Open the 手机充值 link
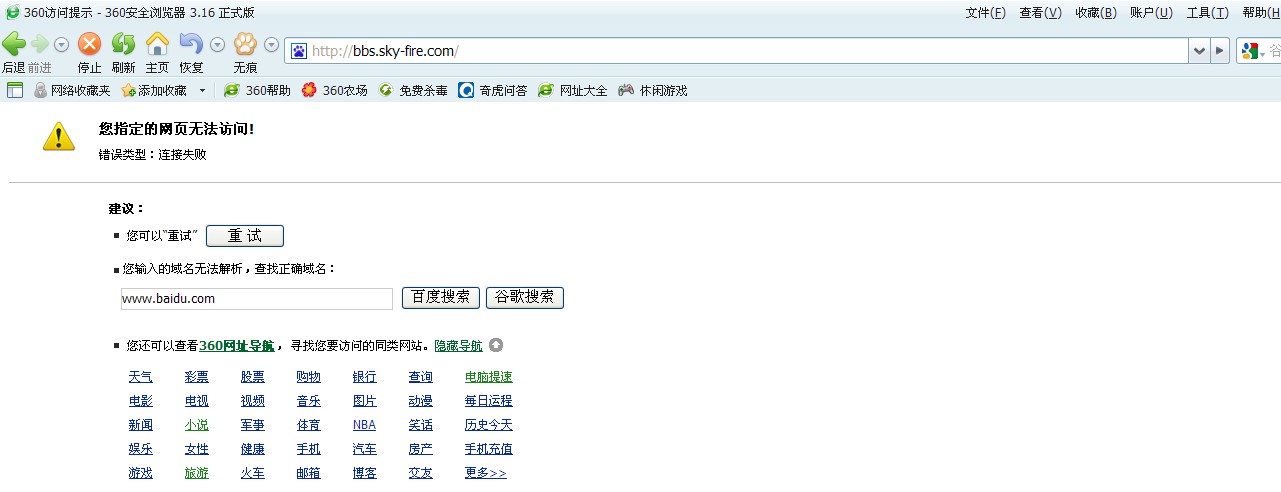 tap(489, 449)
